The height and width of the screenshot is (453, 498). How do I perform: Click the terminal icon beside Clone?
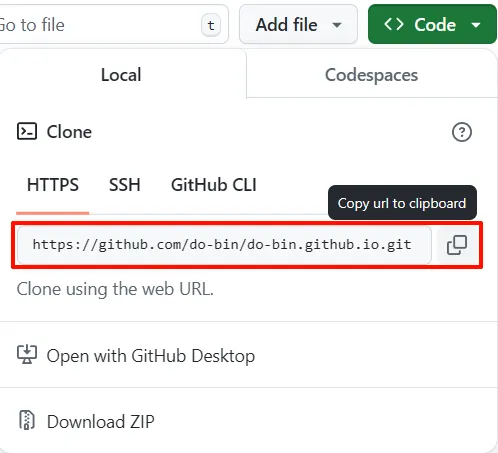27,132
